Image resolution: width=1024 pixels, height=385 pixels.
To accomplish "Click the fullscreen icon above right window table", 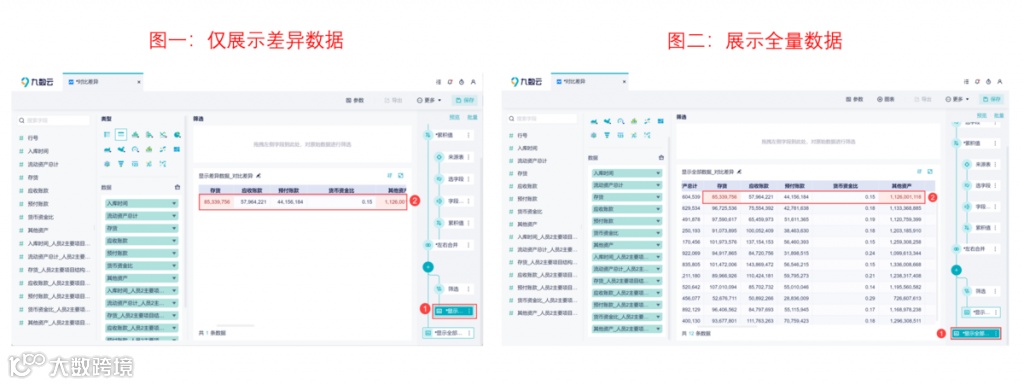I will tap(931, 172).
